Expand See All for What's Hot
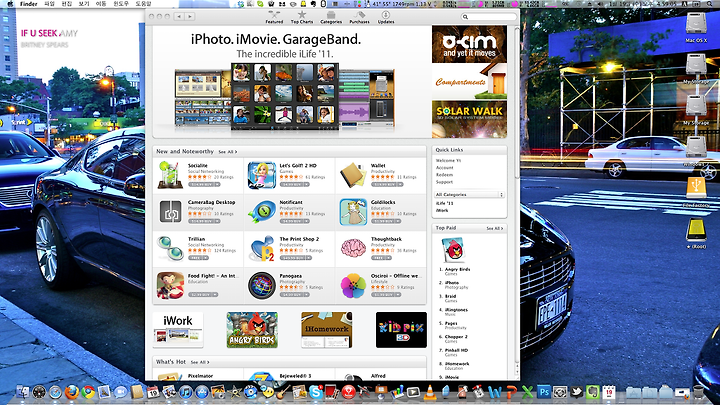This screenshot has width=720, height=405. 200,362
